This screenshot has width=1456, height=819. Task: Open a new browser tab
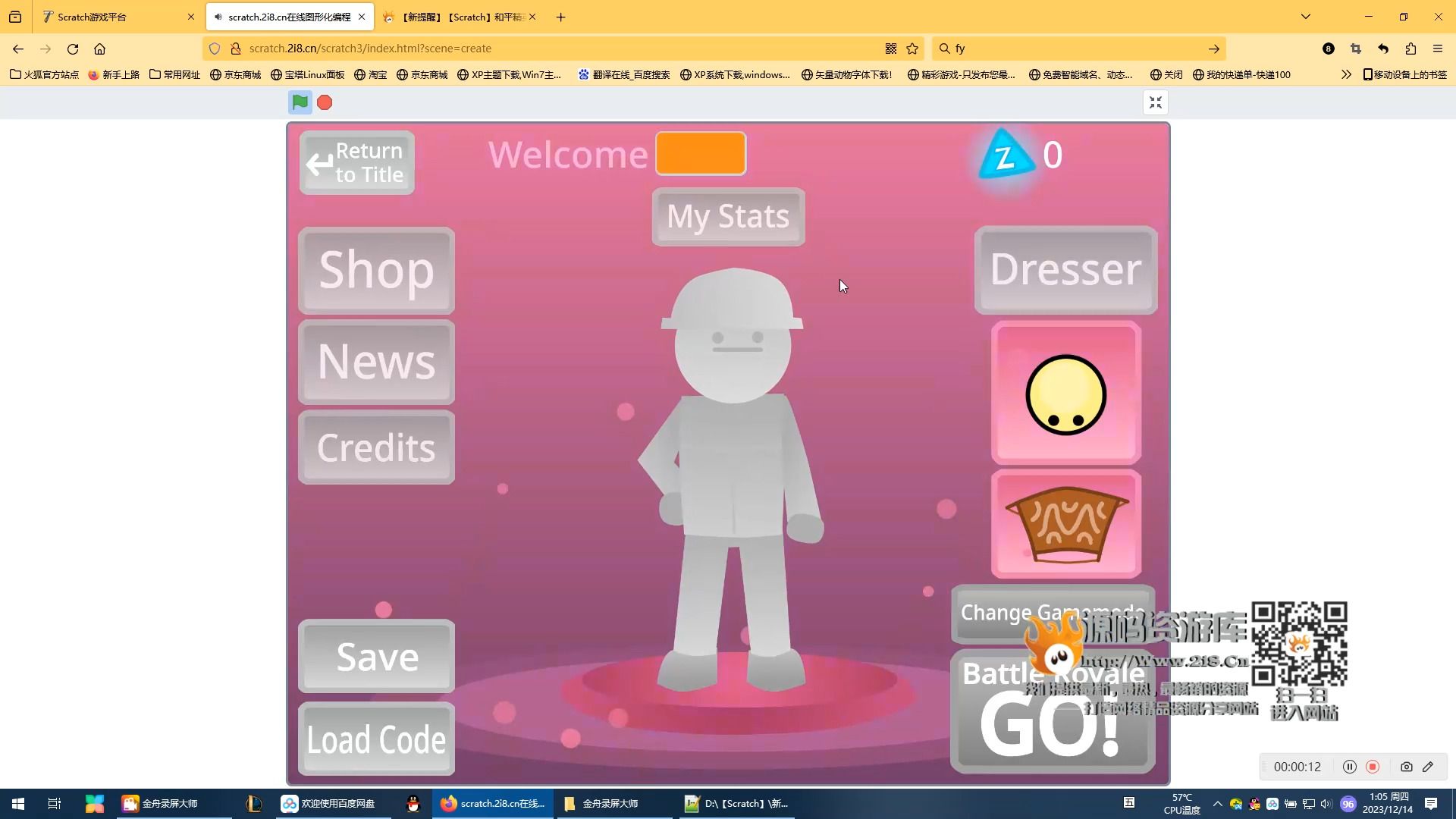tap(560, 17)
